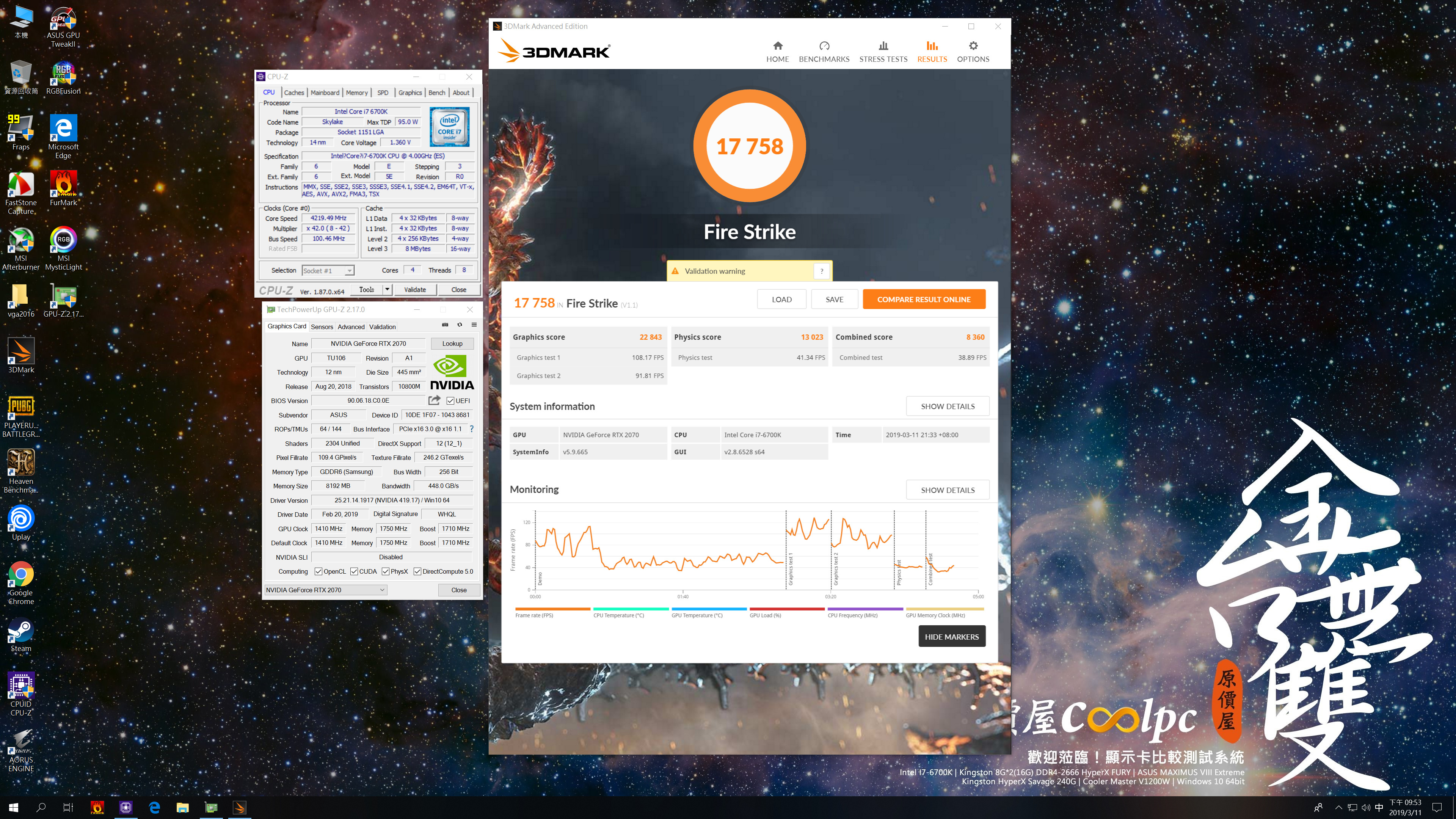This screenshot has width=1456, height=819.
Task: Toggle OpenCL checkbox in GPU-Z
Action: (x=318, y=571)
